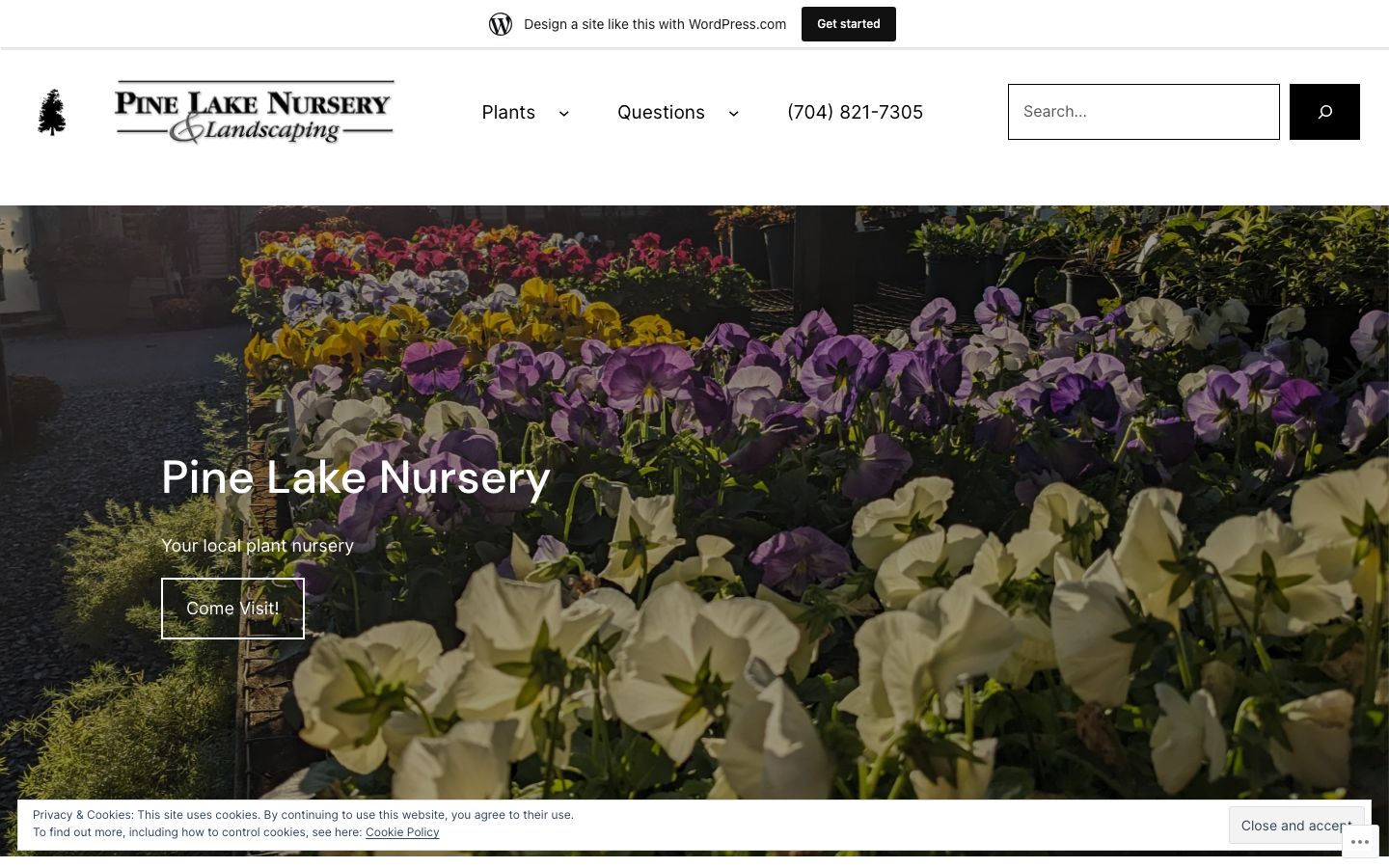
Task: Click the Come Visit! button
Action: [232, 608]
